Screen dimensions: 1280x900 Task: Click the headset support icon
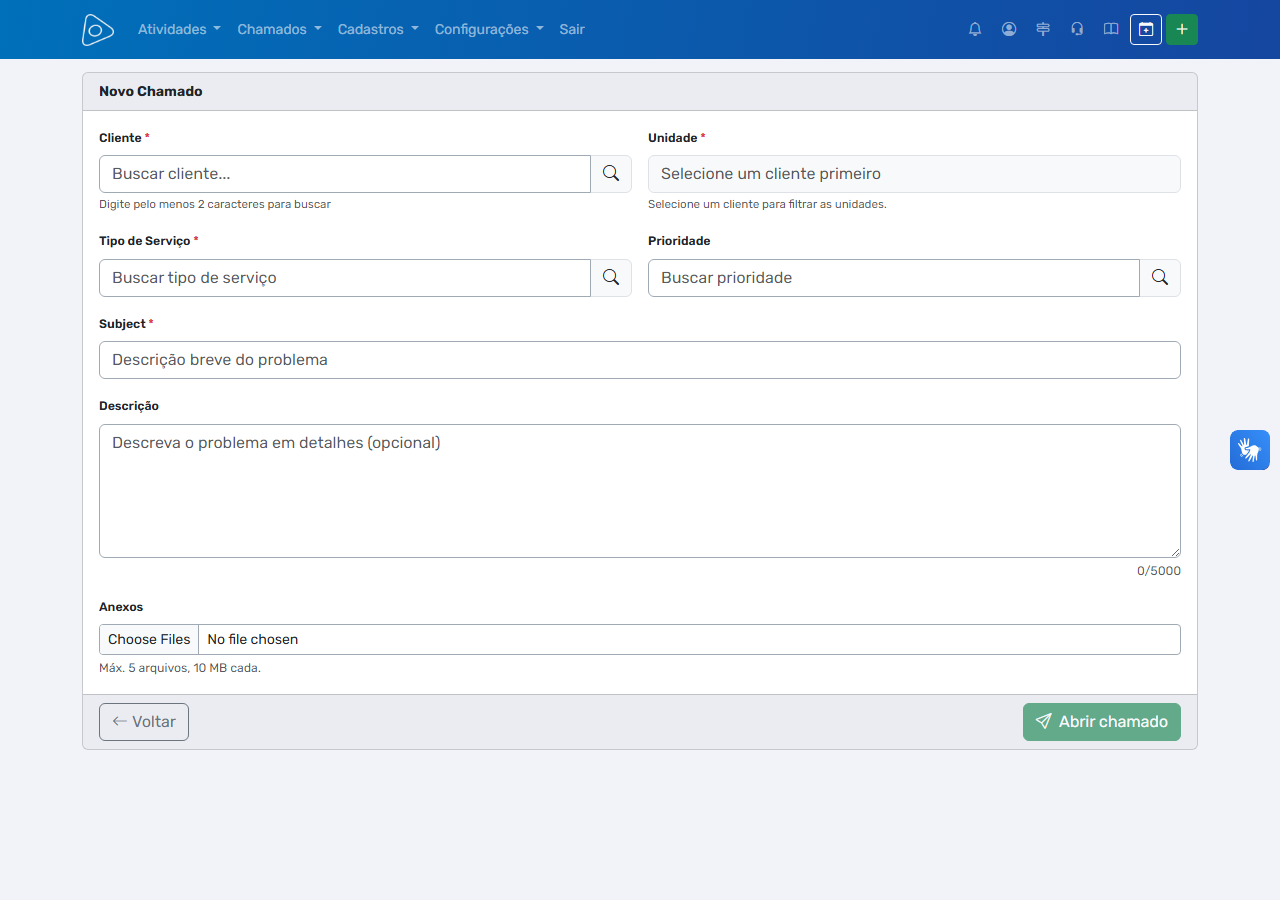[x=1077, y=29]
